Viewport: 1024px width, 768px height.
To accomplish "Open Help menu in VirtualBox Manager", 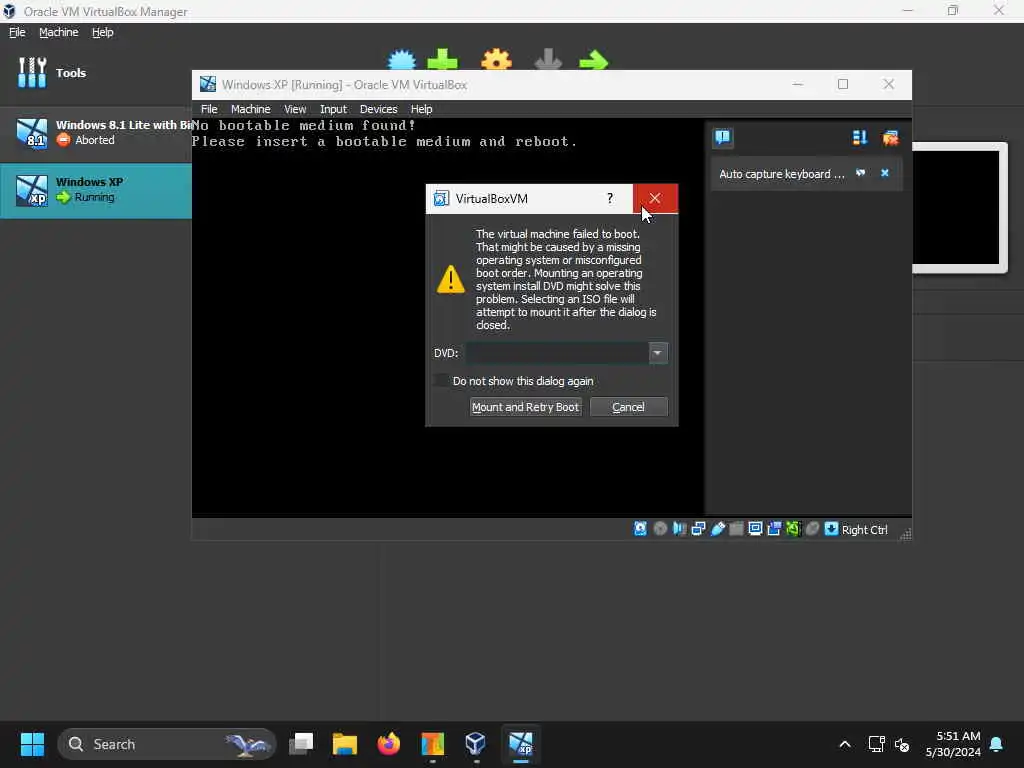I will coord(103,32).
